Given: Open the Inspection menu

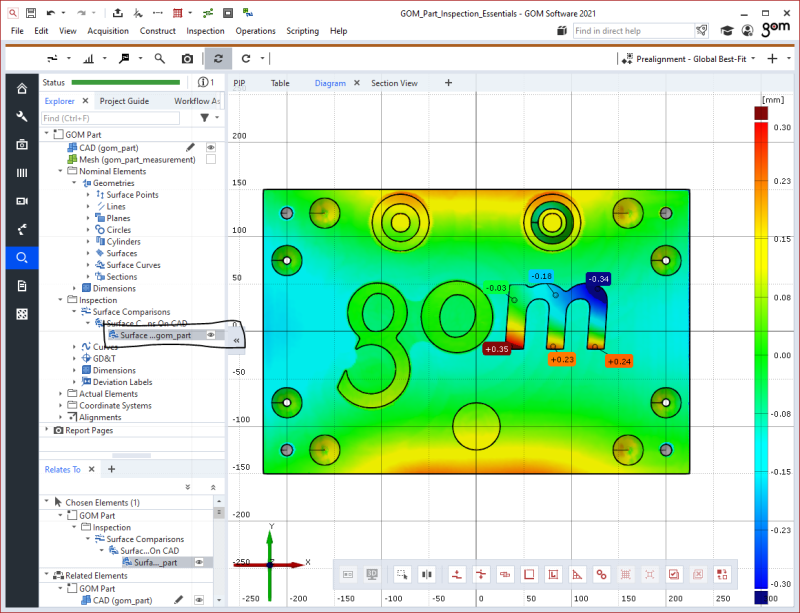Looking at the screenshot, I should (205, 31).
